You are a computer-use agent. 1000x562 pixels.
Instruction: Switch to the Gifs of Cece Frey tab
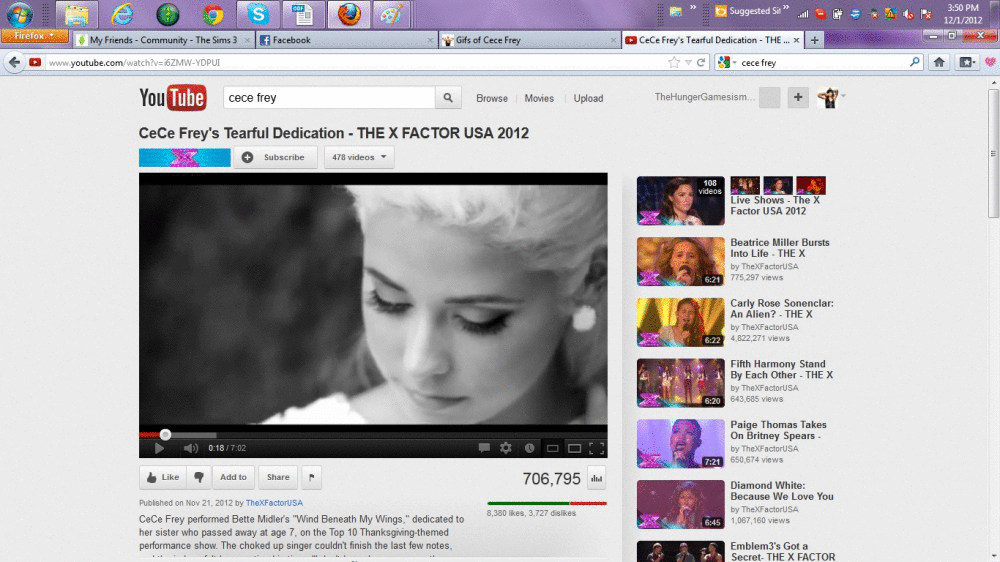tap(525, 40)
